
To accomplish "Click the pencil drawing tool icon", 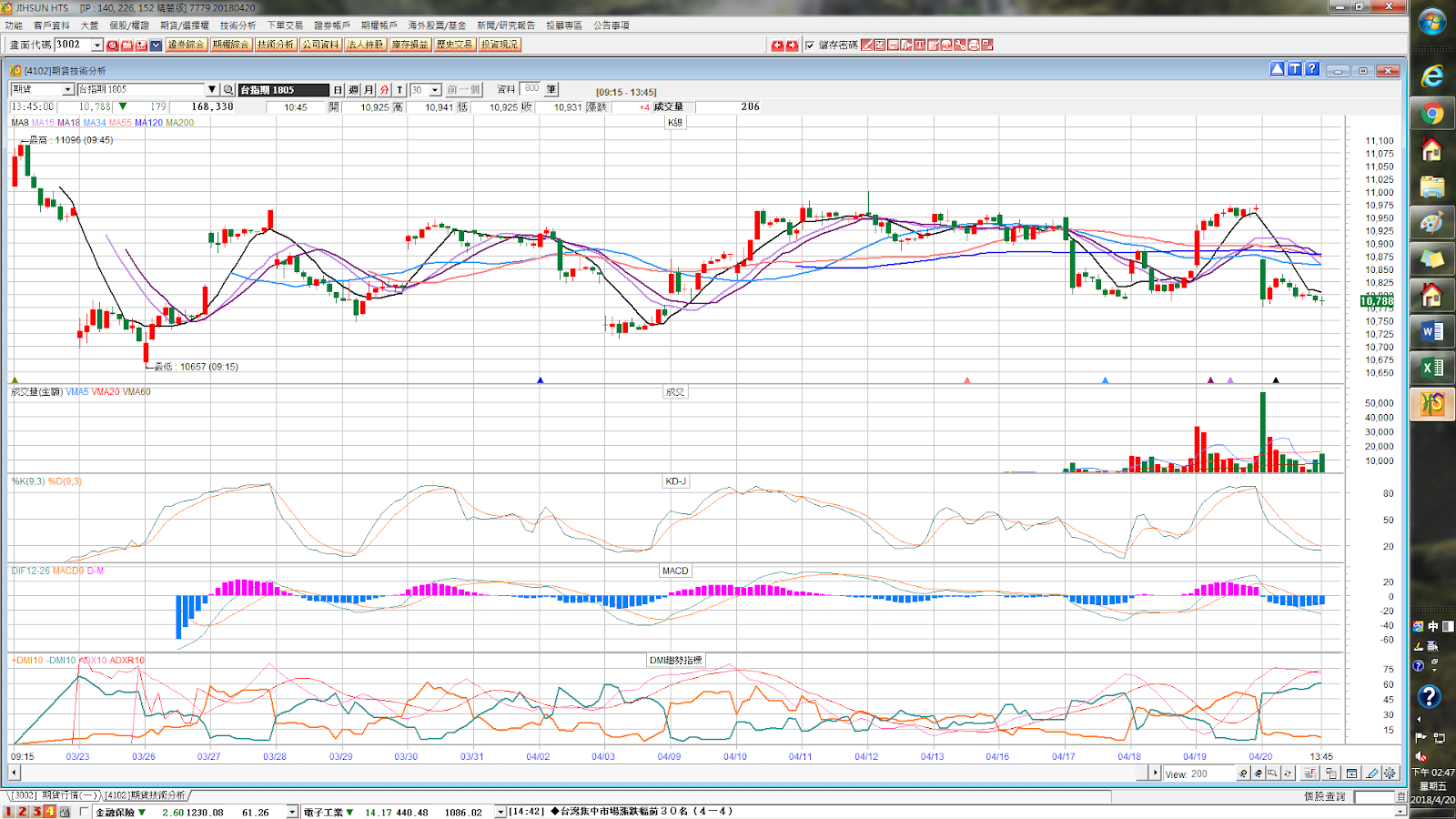I will click(1372, 773).
